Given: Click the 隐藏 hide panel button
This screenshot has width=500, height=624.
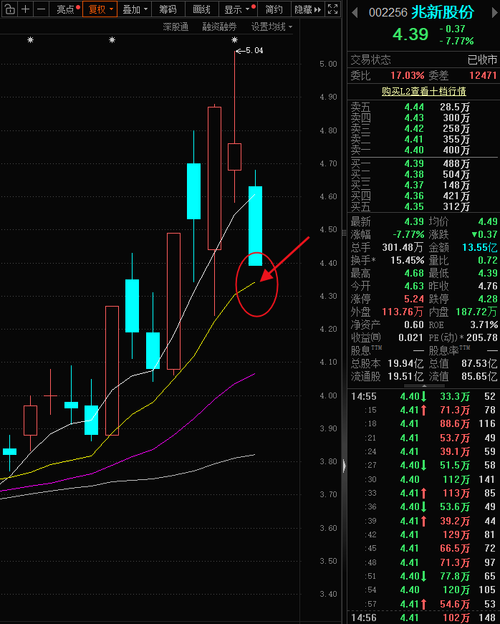Looking at the screenshot, I should point(307,9).
